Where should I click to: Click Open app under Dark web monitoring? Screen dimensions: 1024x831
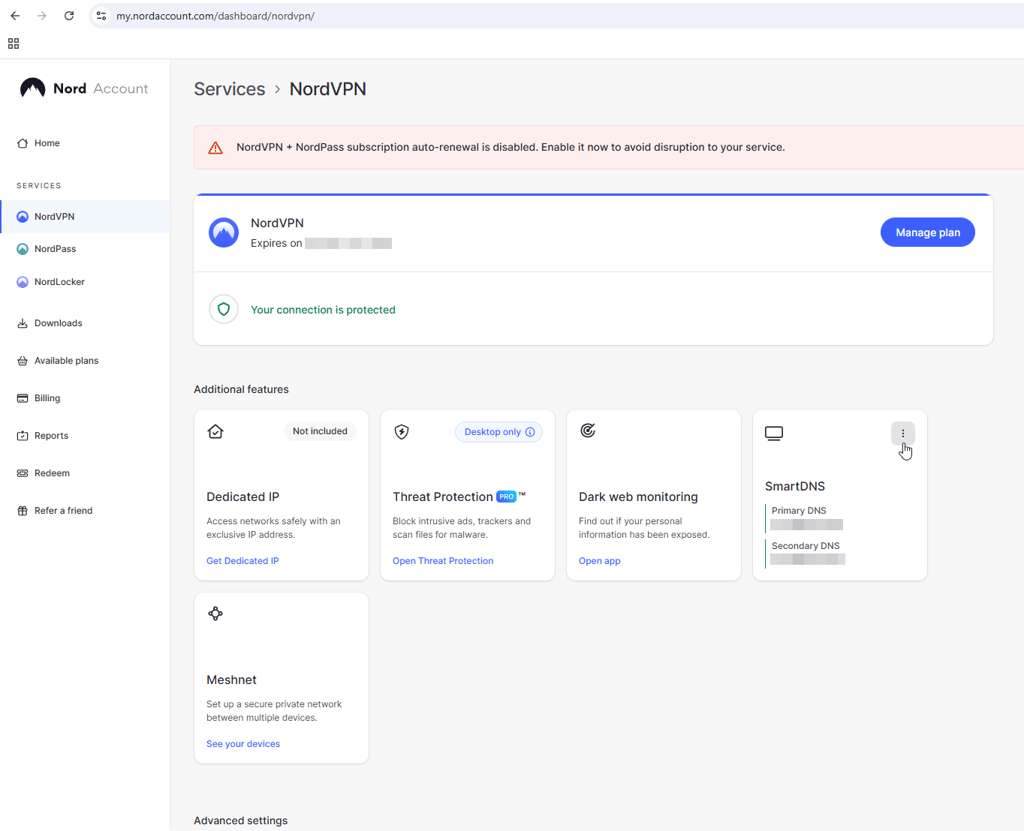(x=600, y=561)
